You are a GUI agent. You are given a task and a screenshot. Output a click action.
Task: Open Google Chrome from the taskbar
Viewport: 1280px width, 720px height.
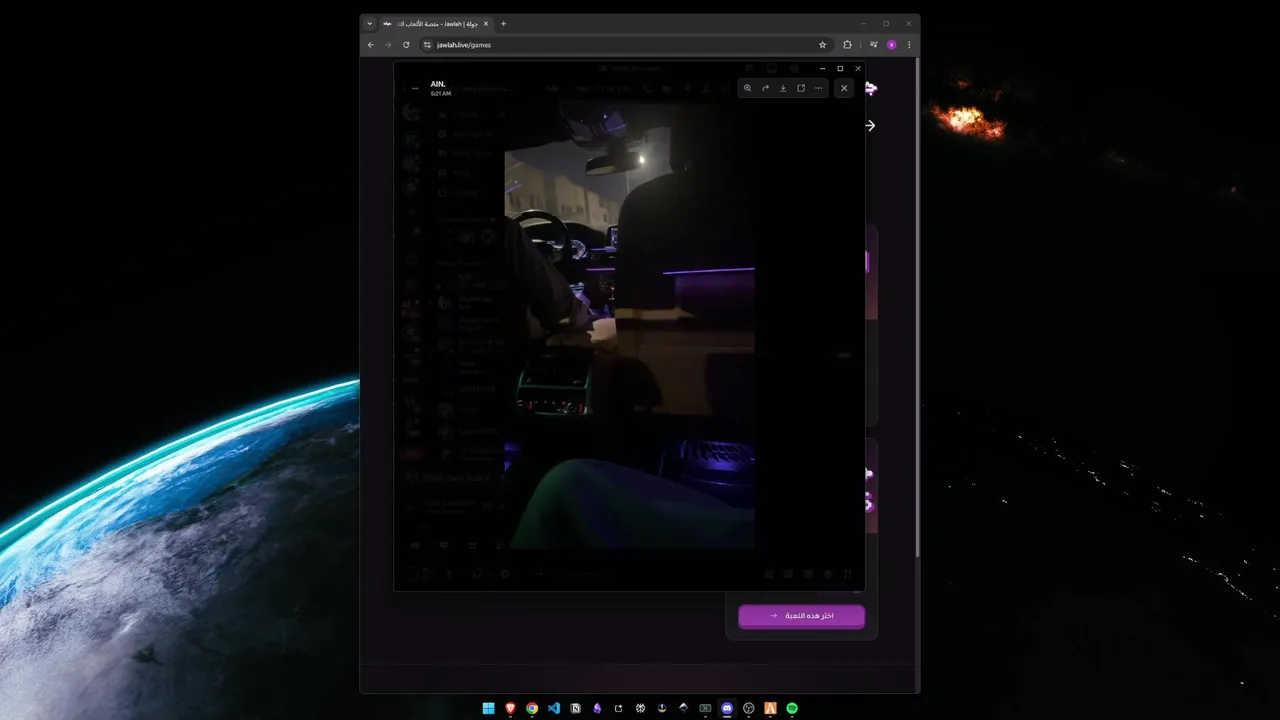tap(532, 708)
